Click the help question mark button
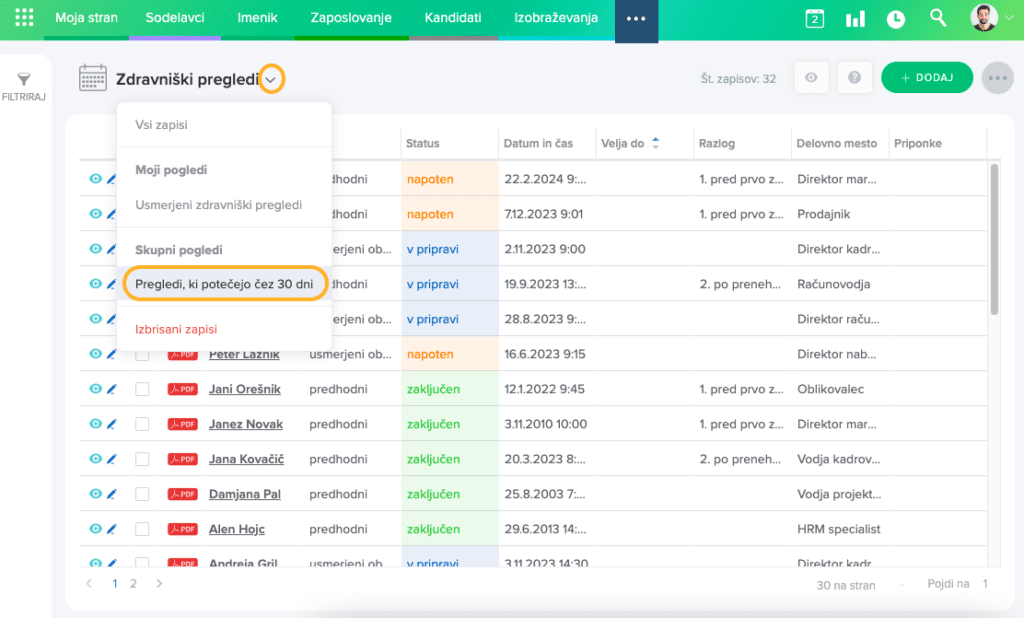 pyautogui.click(x=854, y=78)
